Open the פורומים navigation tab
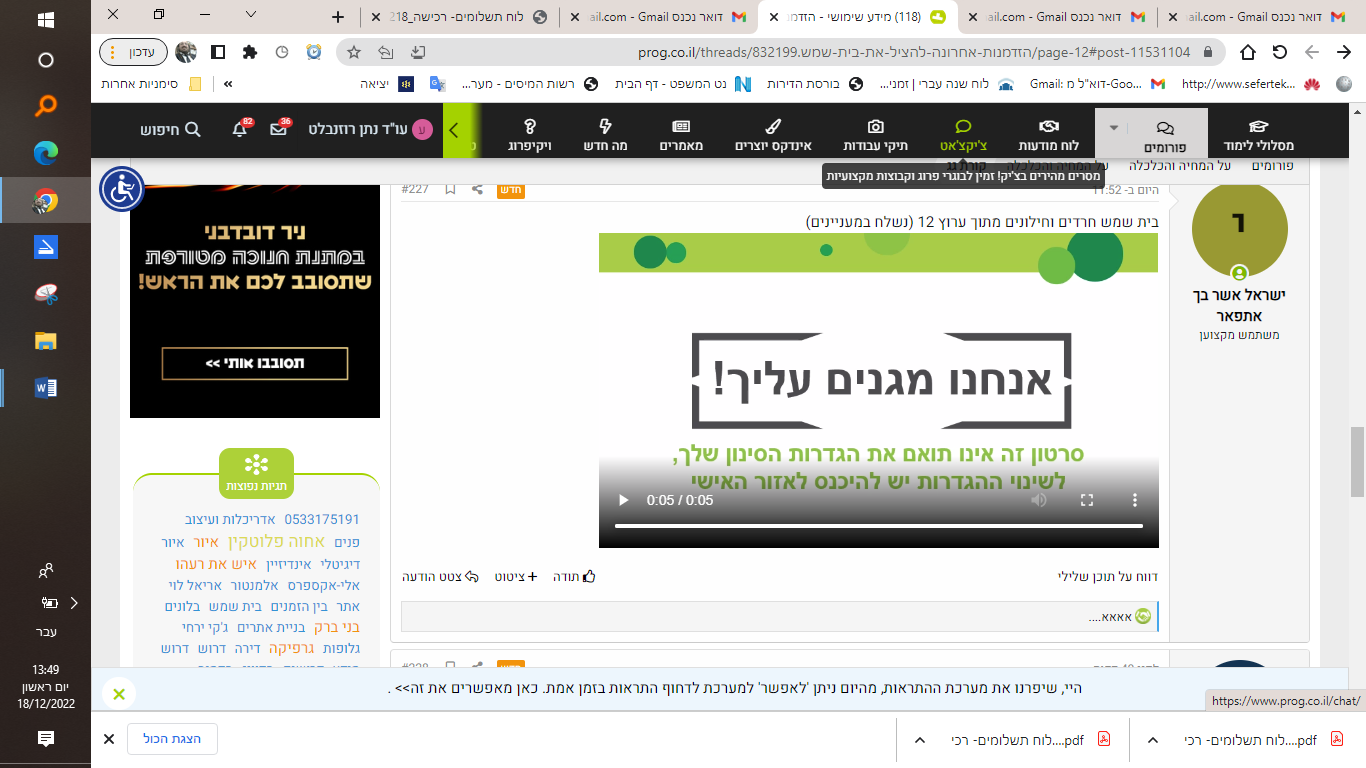This screenshot has height=768, width=1366. click(1165, 134)
